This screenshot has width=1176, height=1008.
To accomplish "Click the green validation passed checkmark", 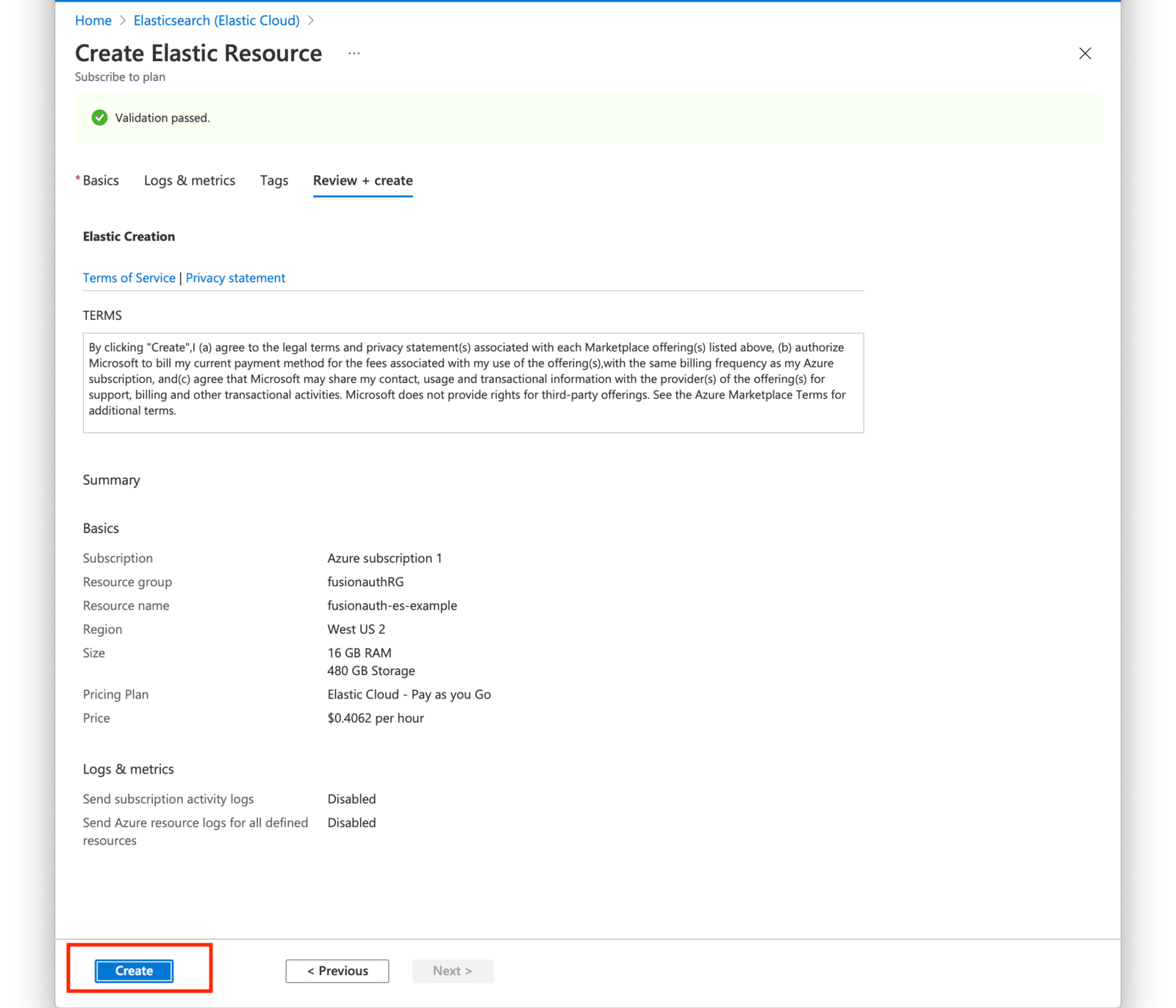I will pos(99,118).
